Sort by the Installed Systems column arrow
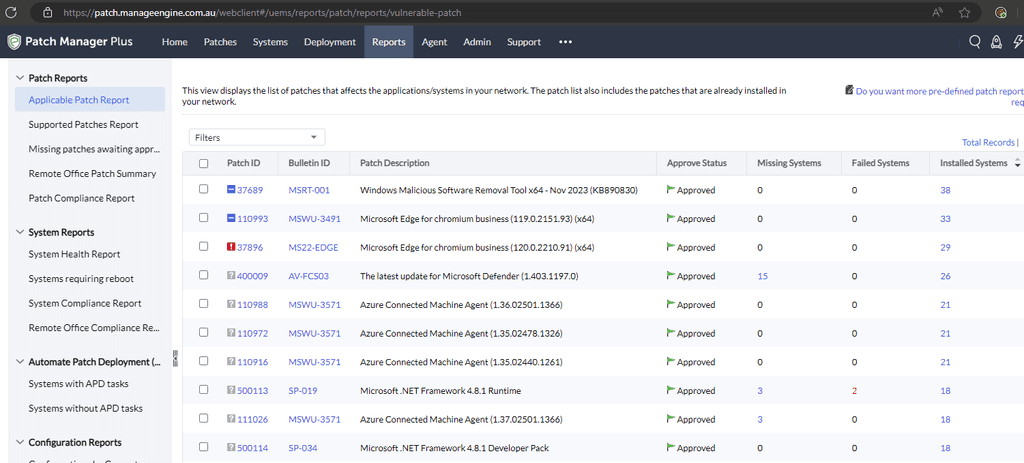The image size is (1024, 463). point(1017,163)
